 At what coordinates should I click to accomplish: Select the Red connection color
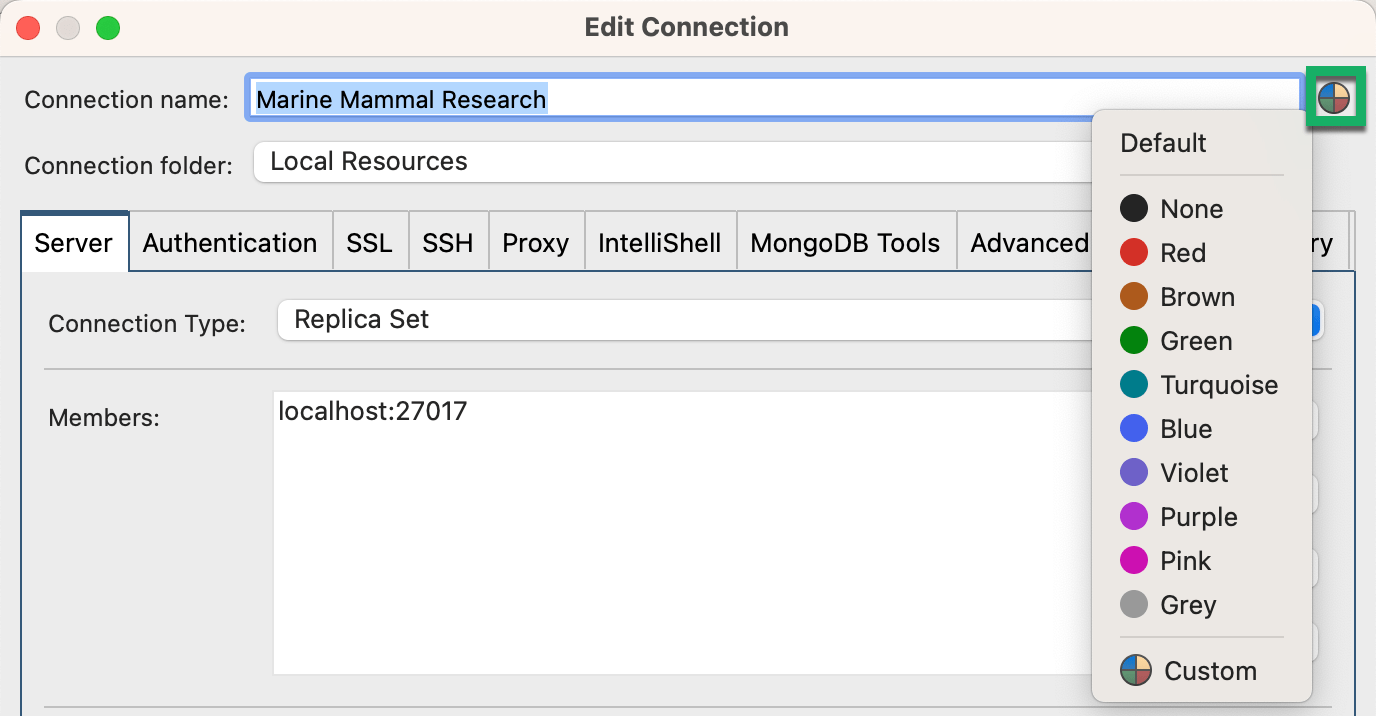point(1183,252)
